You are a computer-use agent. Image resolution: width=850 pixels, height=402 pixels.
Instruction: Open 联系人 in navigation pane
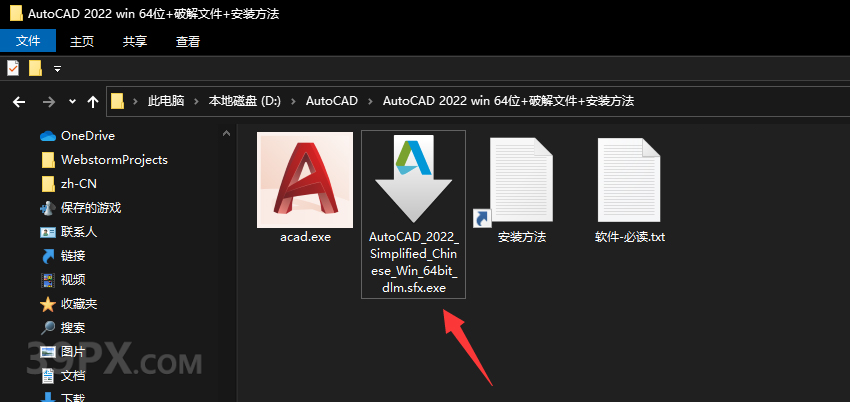click(x=79, y=232)
